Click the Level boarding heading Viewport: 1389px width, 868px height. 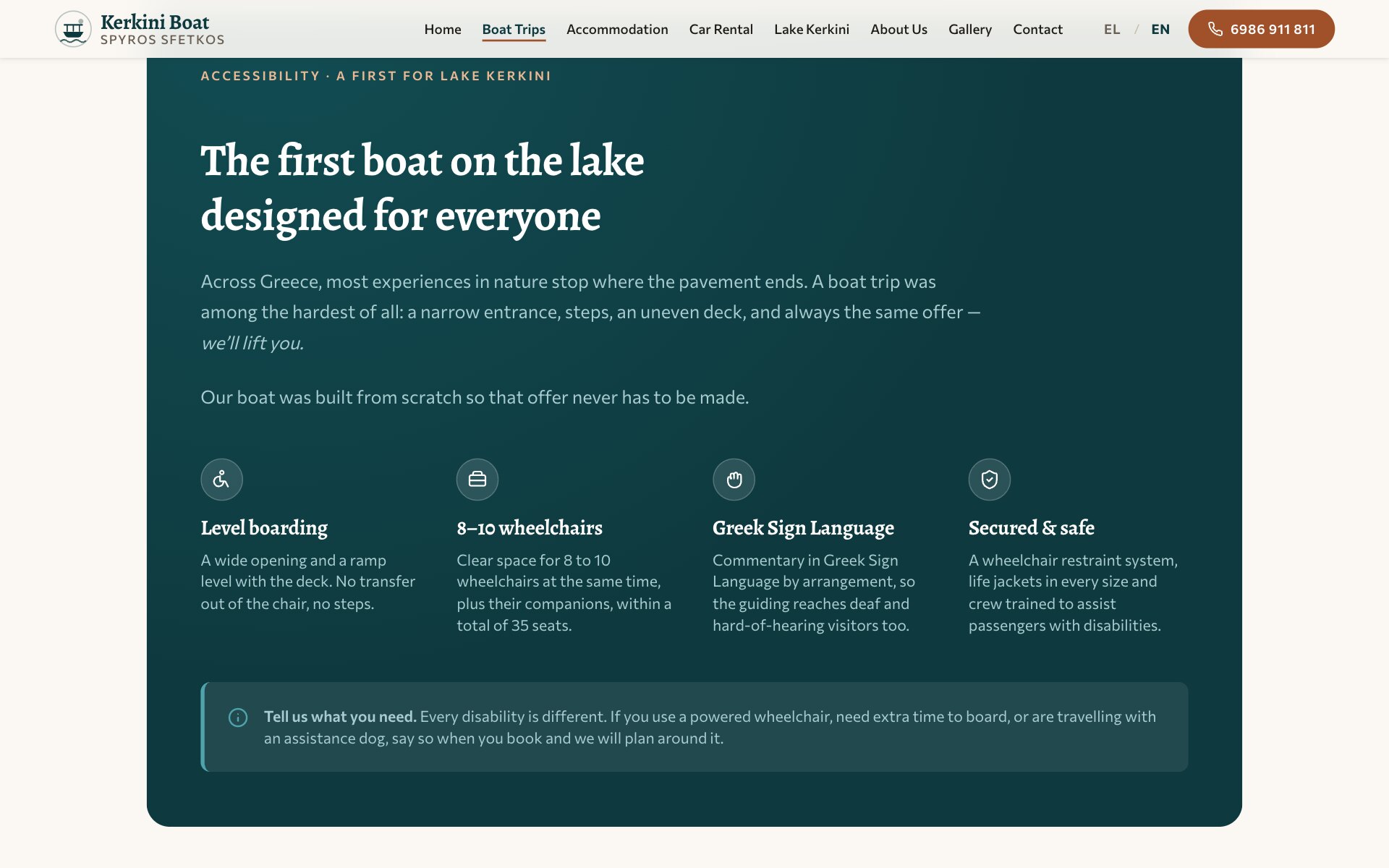[264, 528]
